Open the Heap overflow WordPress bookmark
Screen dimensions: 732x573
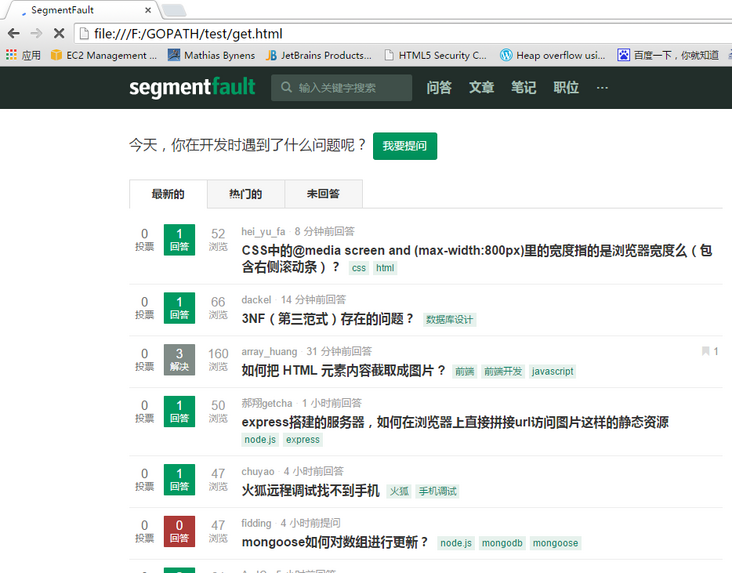coord(553,55)
